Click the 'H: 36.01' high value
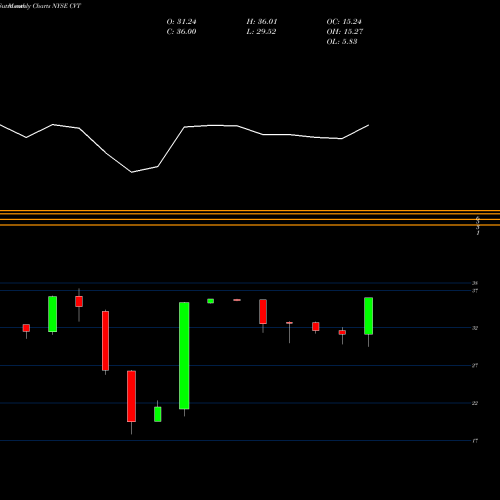 click(262, 22)
